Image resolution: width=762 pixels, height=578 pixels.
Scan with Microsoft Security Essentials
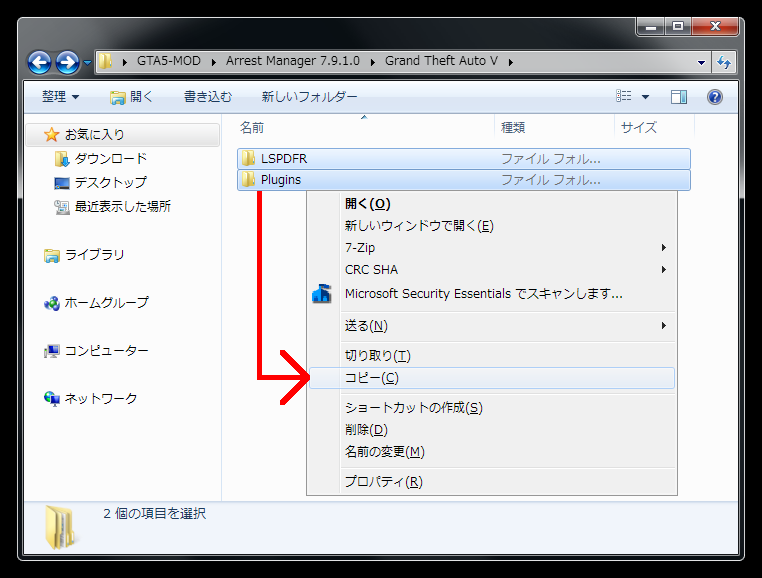tap(492, 294)
